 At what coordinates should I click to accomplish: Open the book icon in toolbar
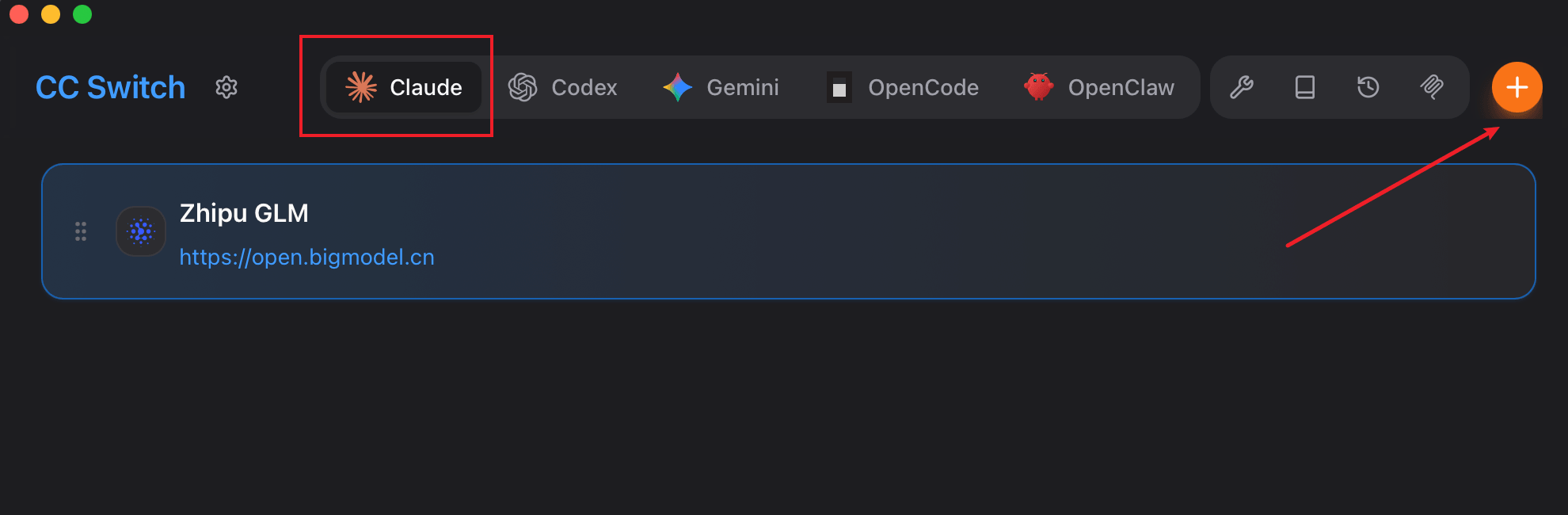click(1305, 87)
